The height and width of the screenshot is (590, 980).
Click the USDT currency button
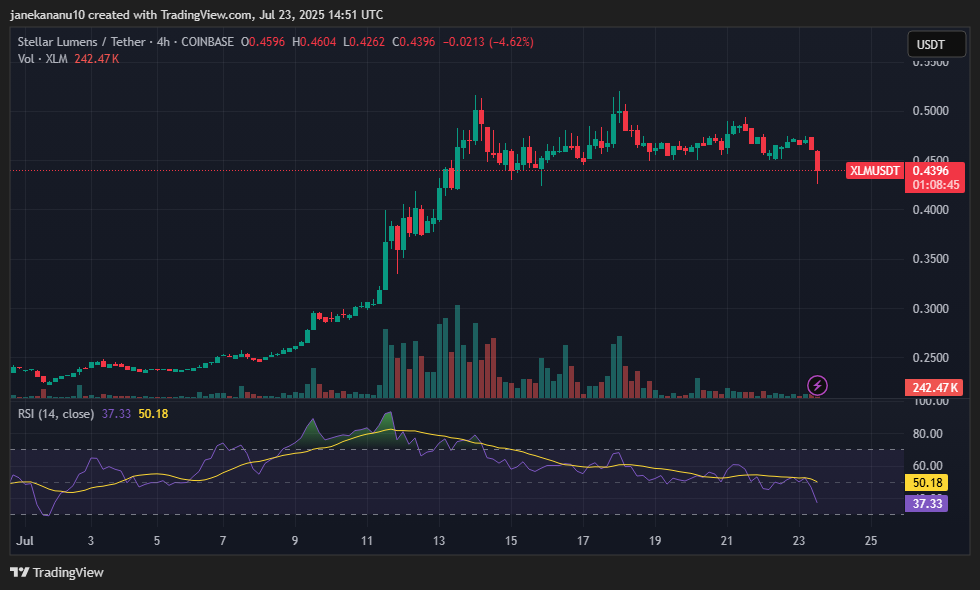[936, 44]
